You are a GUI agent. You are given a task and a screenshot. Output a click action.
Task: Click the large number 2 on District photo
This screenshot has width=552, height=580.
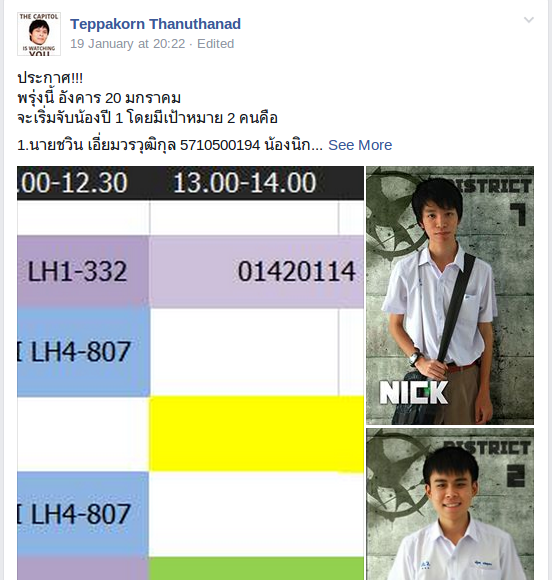(515, 476)
